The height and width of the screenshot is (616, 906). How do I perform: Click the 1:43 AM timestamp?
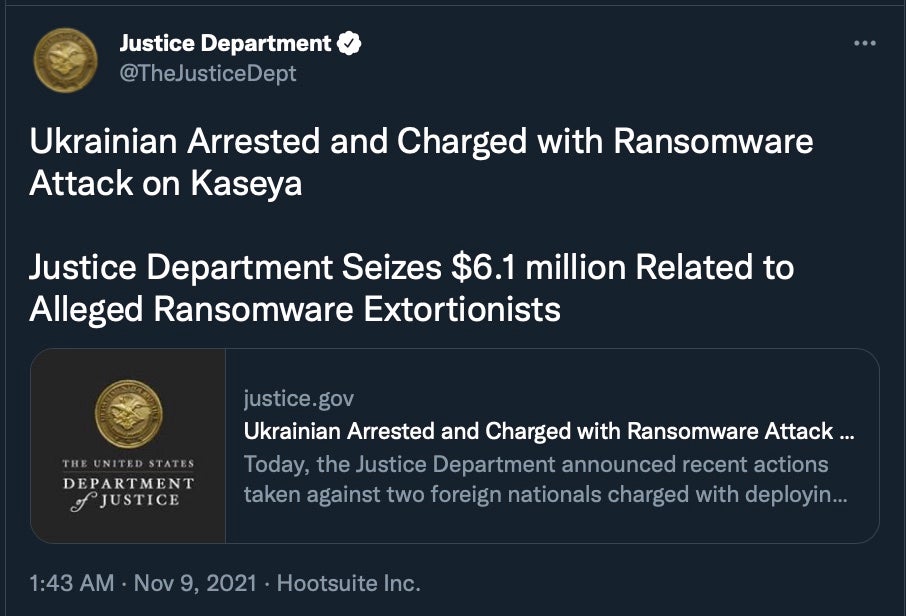click(65, 583)
